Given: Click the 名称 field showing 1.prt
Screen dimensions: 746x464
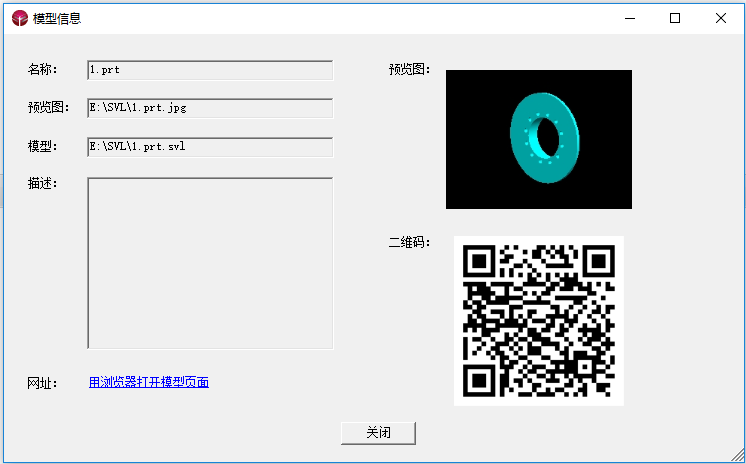Looking at the screenshot, I should [210, 70].
